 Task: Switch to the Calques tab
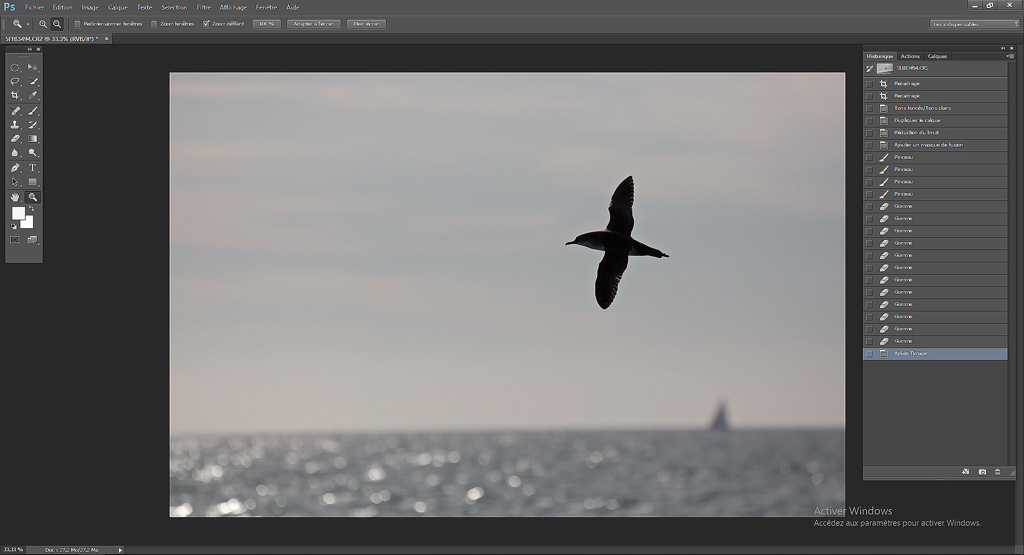pyautogui.click(x=937, y=56)
